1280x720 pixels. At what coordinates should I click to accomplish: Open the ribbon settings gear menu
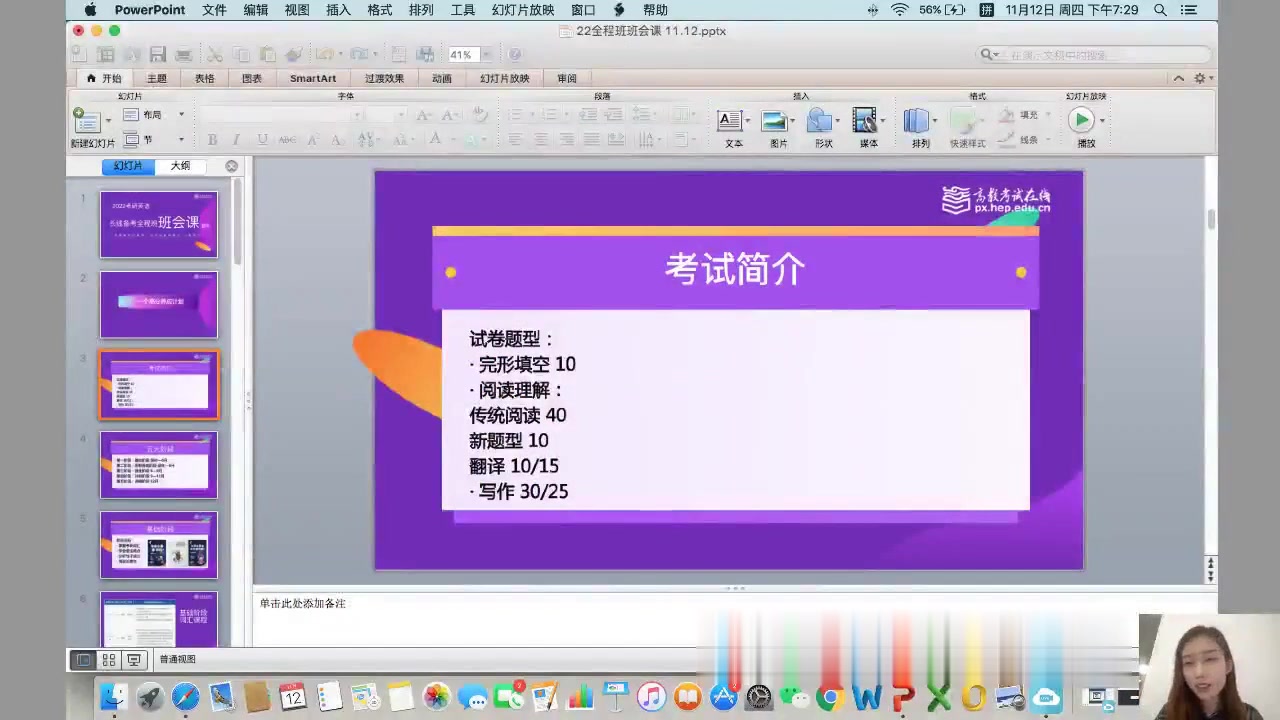tap(1203, 78)
